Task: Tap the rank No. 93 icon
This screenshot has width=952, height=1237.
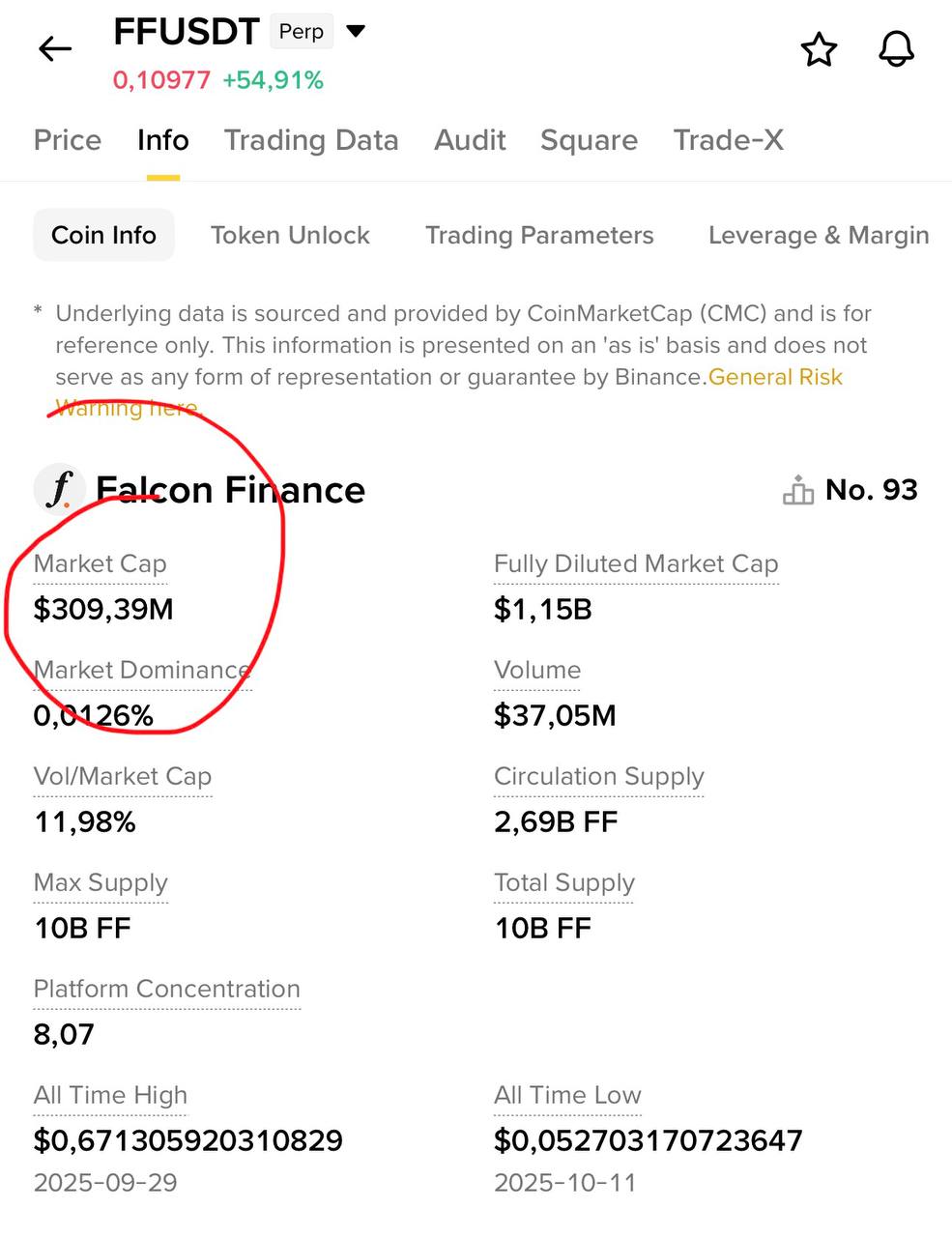Action: tap(798, 490)
